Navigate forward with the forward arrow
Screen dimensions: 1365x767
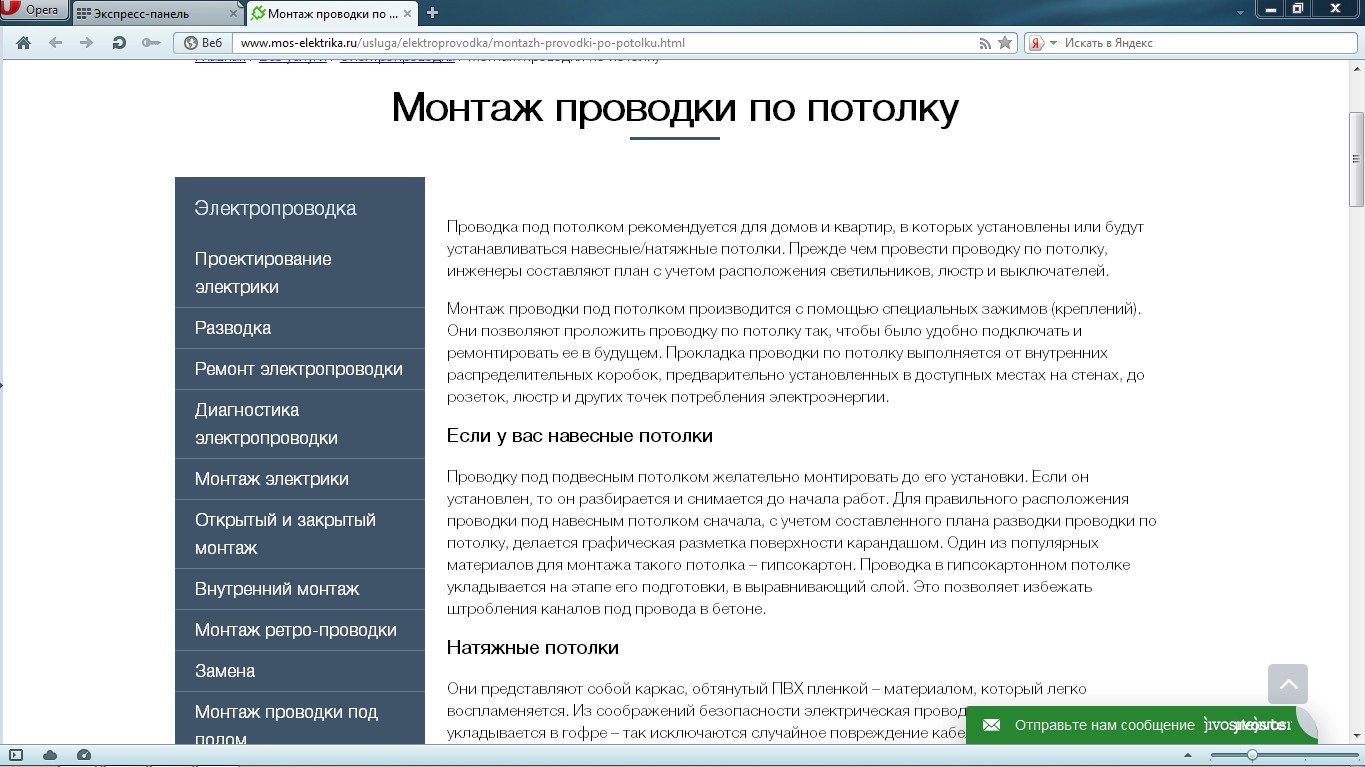(87, 43)
